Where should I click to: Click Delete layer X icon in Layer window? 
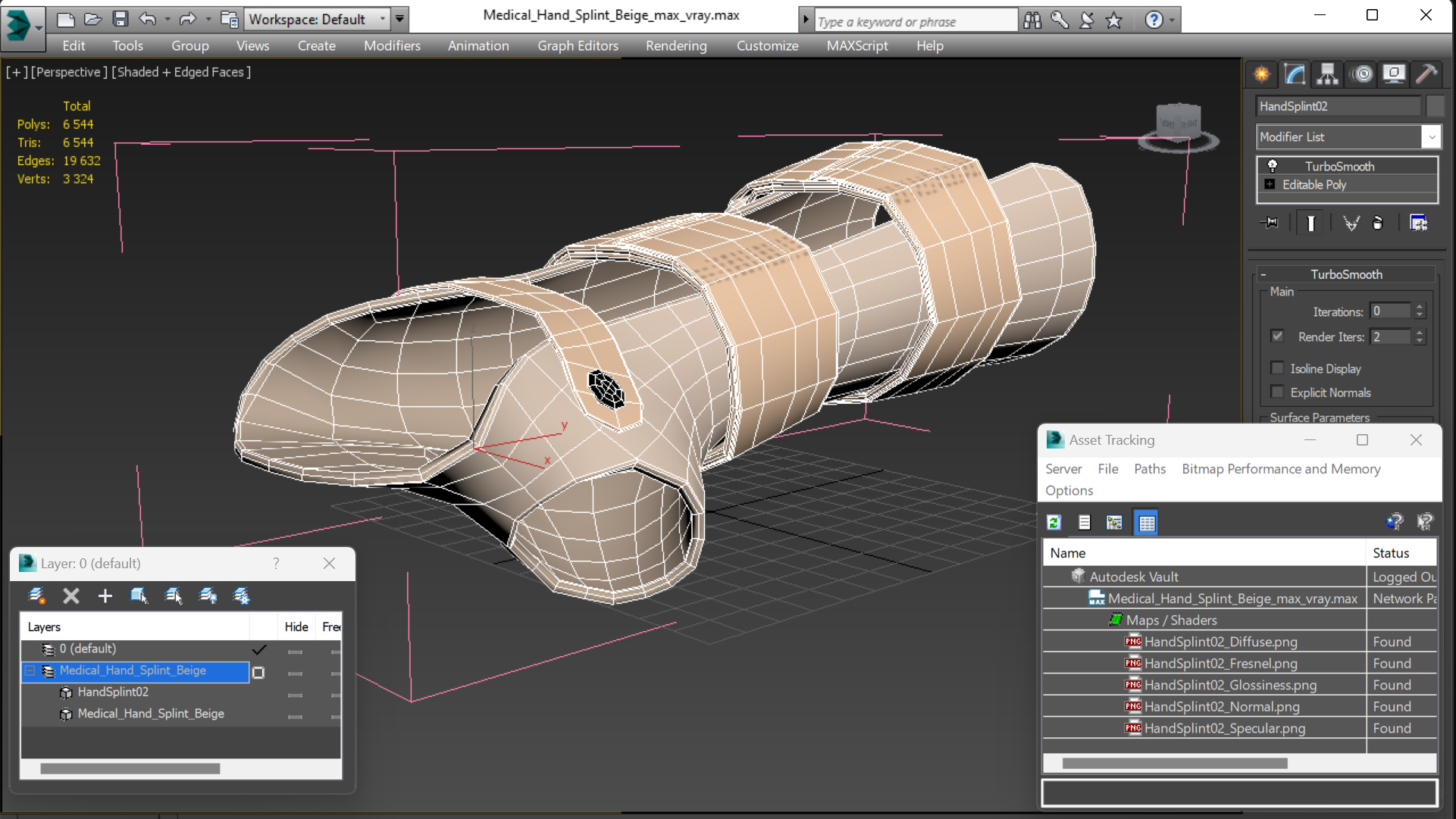point(70,596)
